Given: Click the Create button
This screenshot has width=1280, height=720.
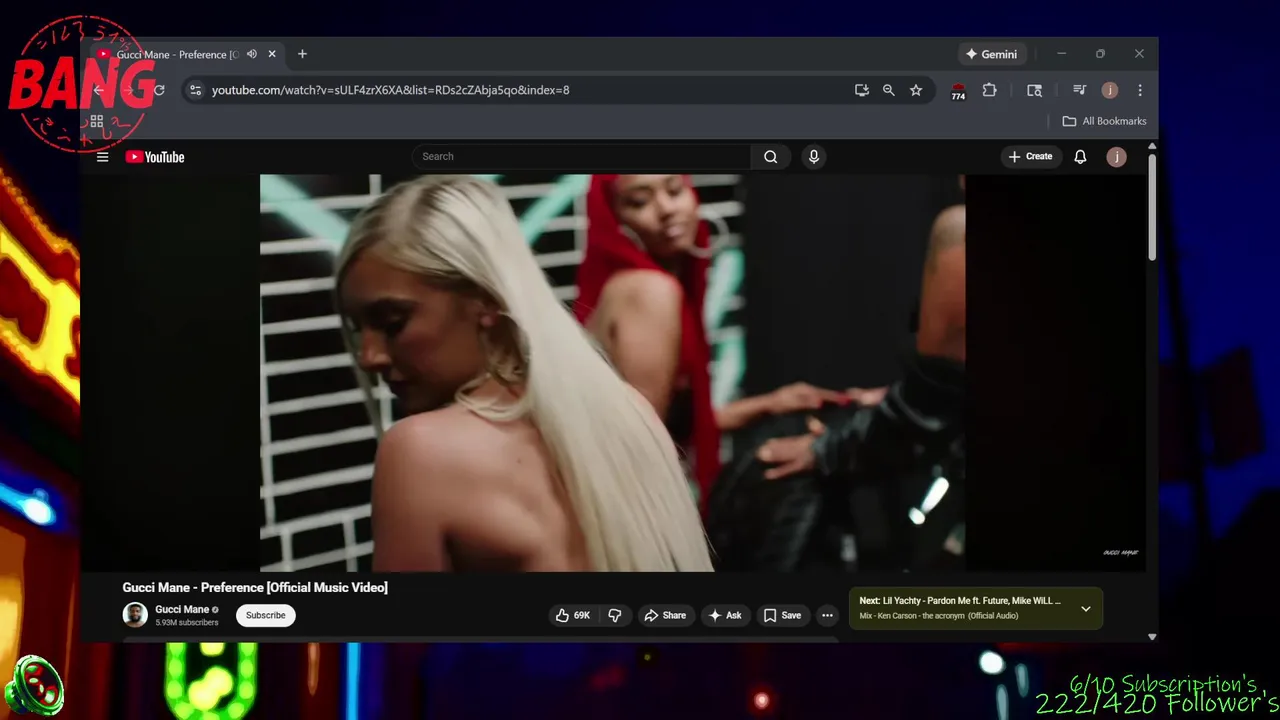Looking at the screenshot, I should [1030, 157].
